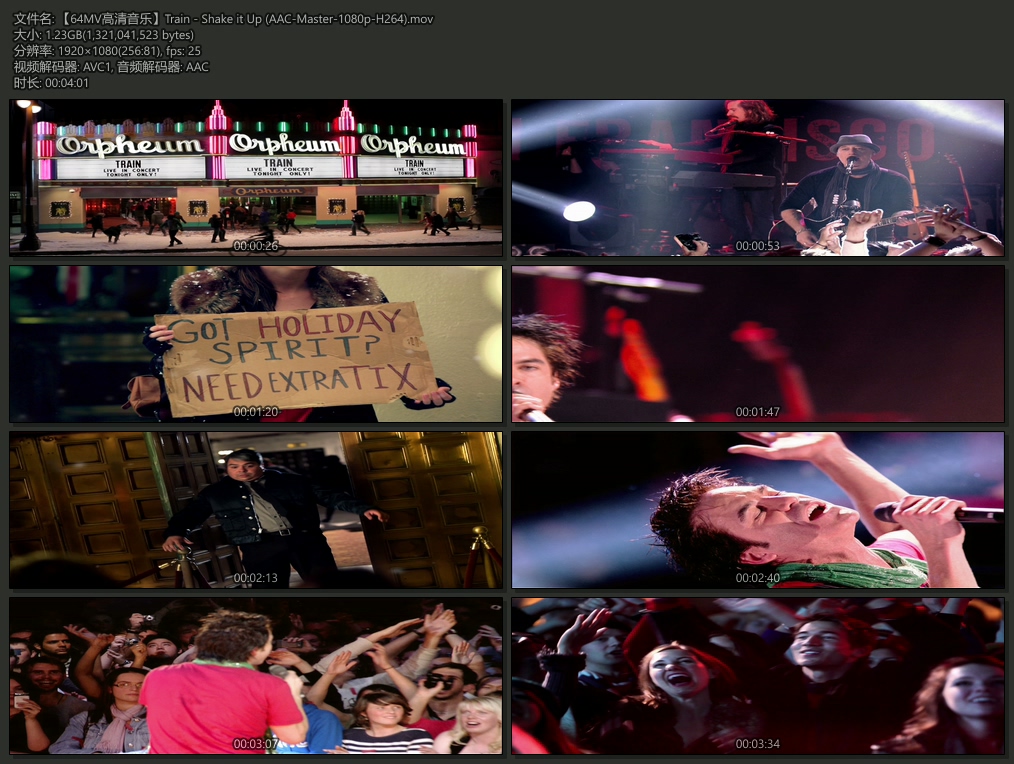
Task: Open the singer with microphone thumbnail at 00:02:40
Action: click(758, 510)
